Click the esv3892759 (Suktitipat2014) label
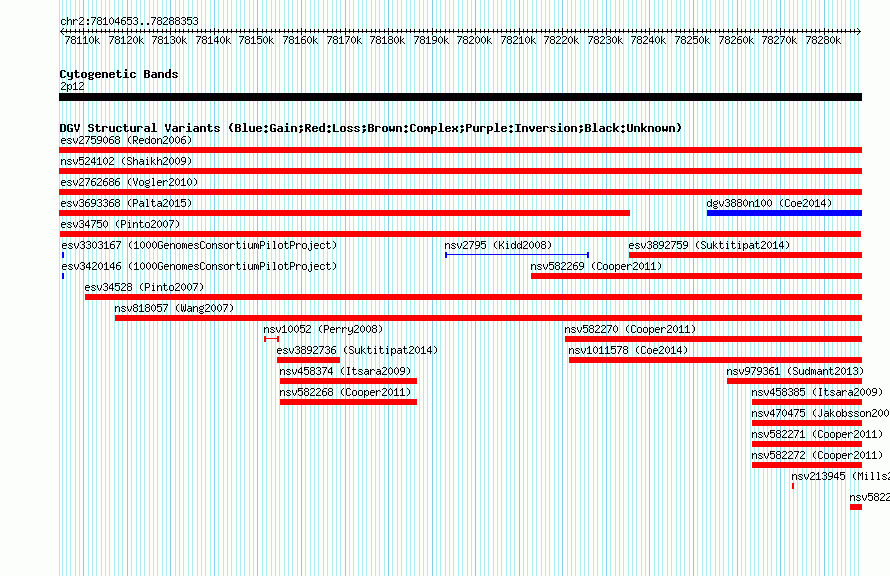Image resolution: width=890 pixels, height=576 pixels. (x=709, y=245)
